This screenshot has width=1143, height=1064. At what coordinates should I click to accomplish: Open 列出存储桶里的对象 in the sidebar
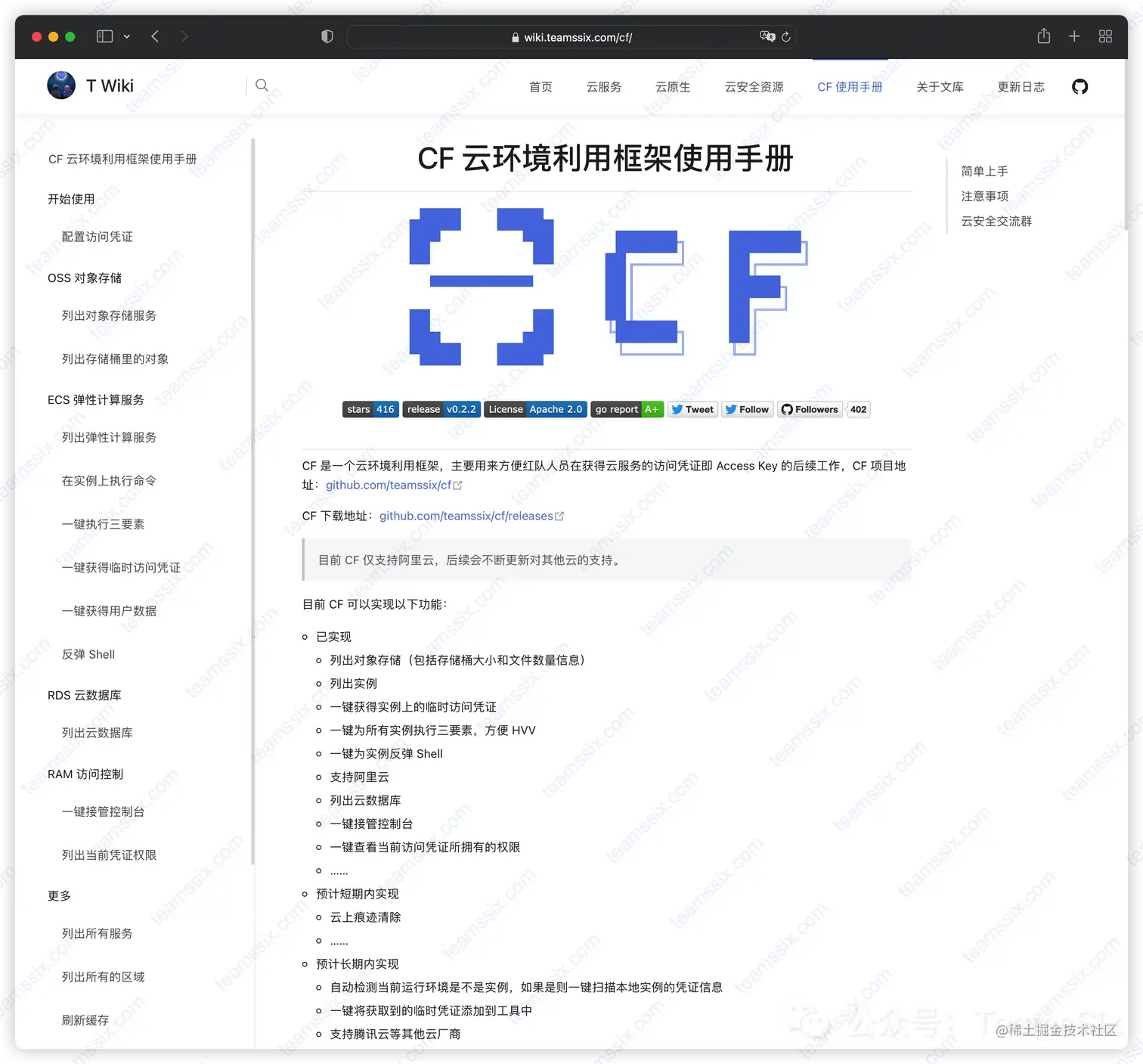115,359
